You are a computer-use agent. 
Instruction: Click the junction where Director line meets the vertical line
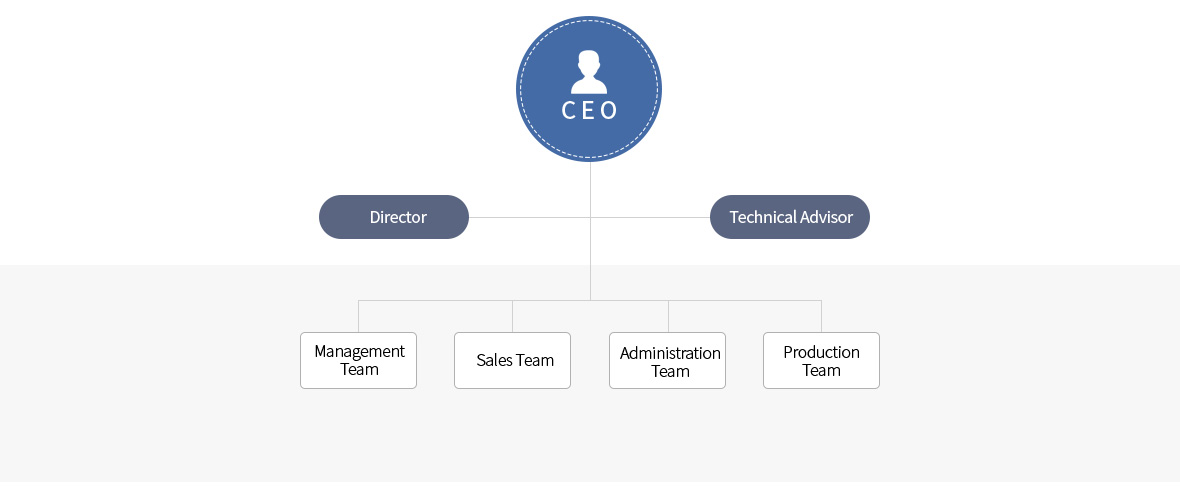pyautogui.click(x=590, y=217)
